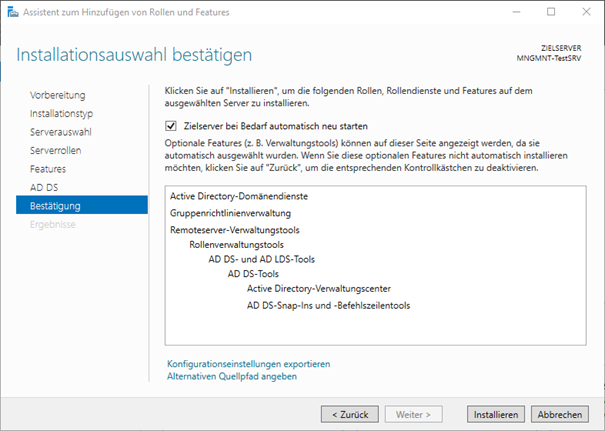The width and height of the screenshot is (605, 431).
Task: Select the Bestätigung step in sidebar
Action: click(55, 206)
